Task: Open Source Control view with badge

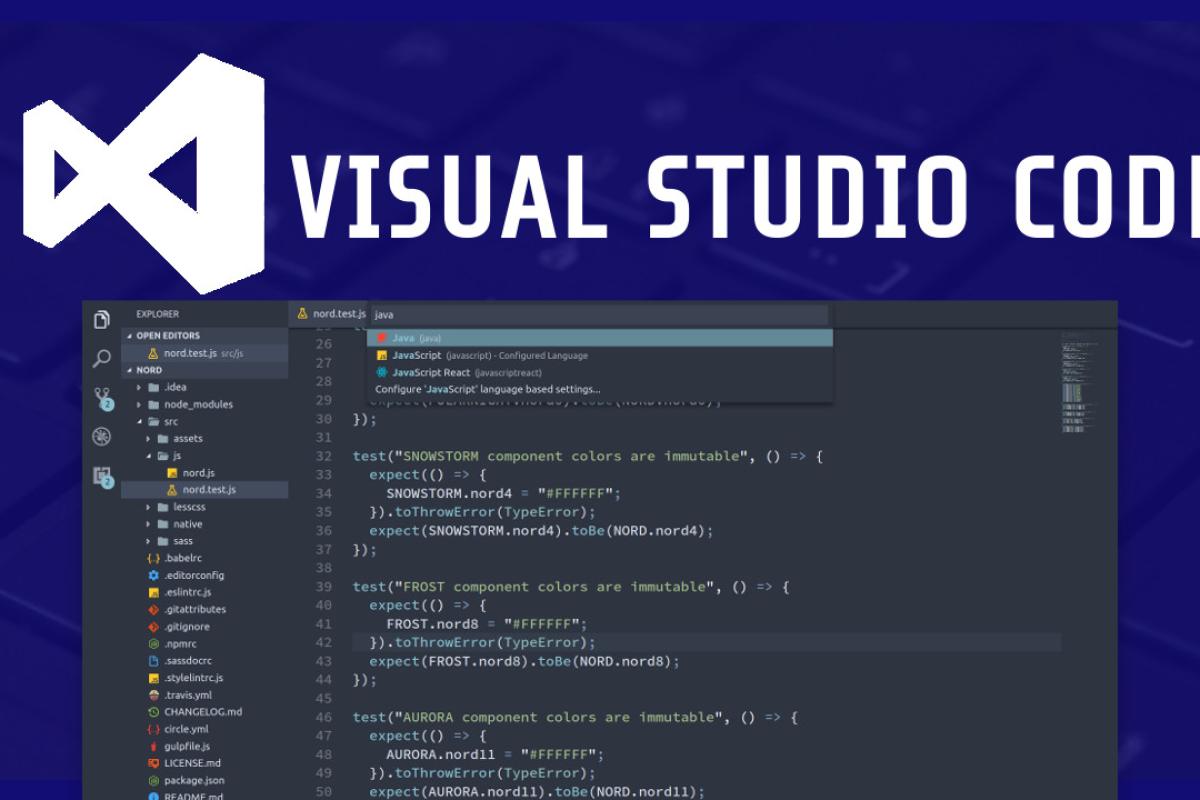Action: (102, 398)
